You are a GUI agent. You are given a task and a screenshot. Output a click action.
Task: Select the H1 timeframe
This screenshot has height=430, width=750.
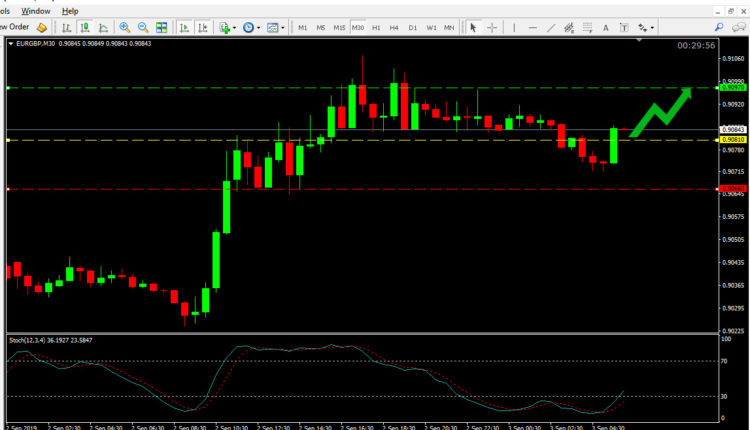click(376, 28)
